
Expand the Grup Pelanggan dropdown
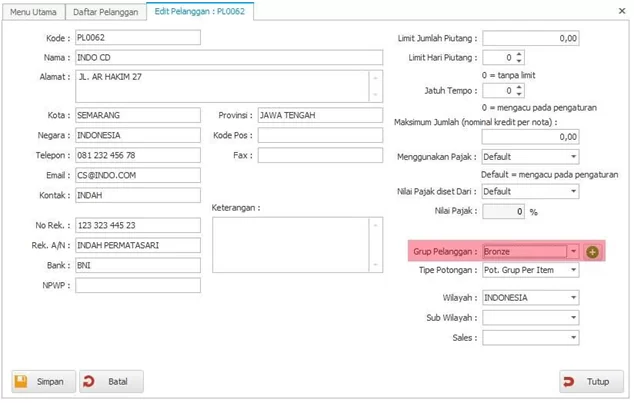pos(573,252)
